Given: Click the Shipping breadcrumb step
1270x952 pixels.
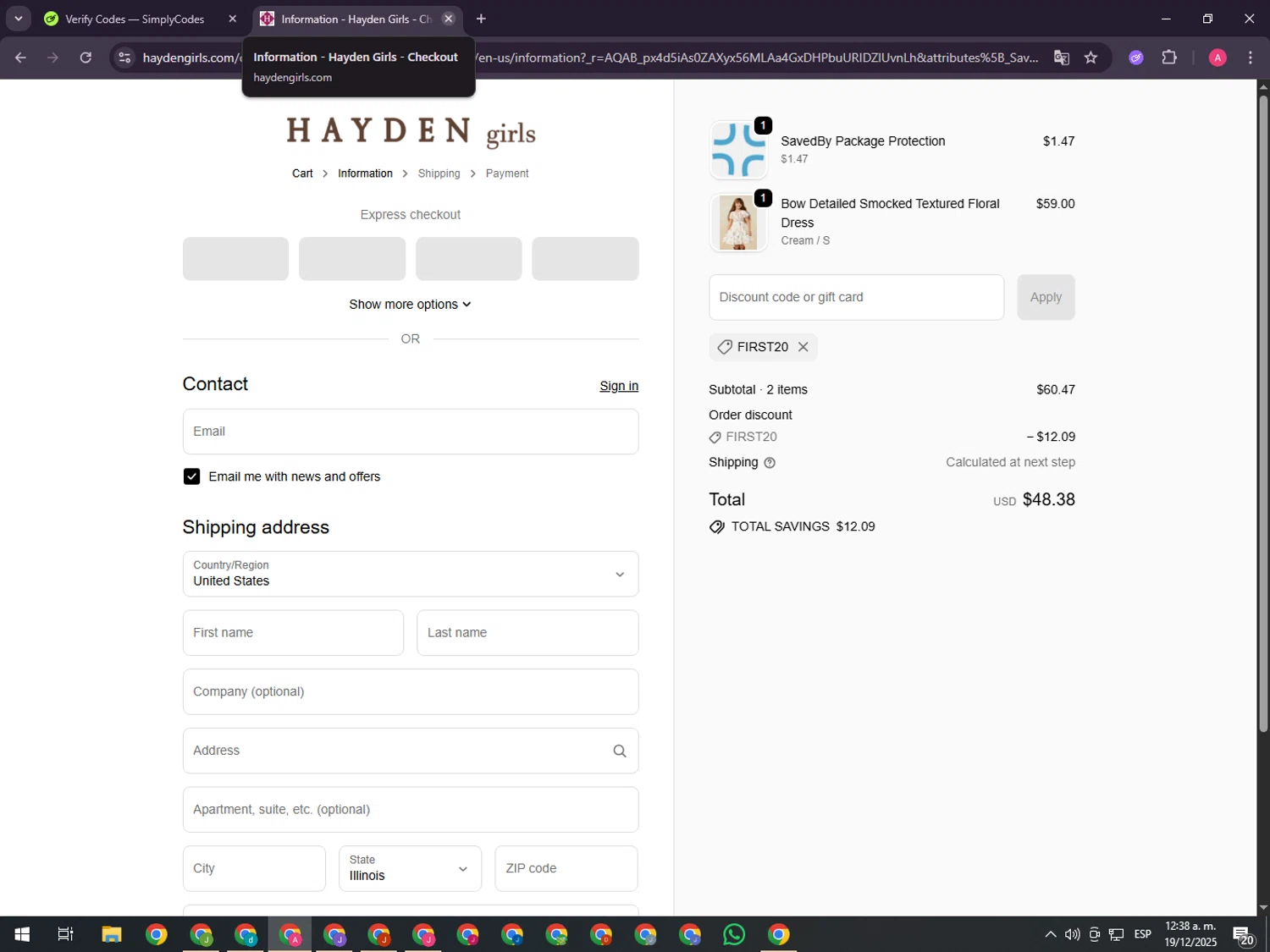Looking at the screenshot, I should pyautogui.click(x=439, y=173).
